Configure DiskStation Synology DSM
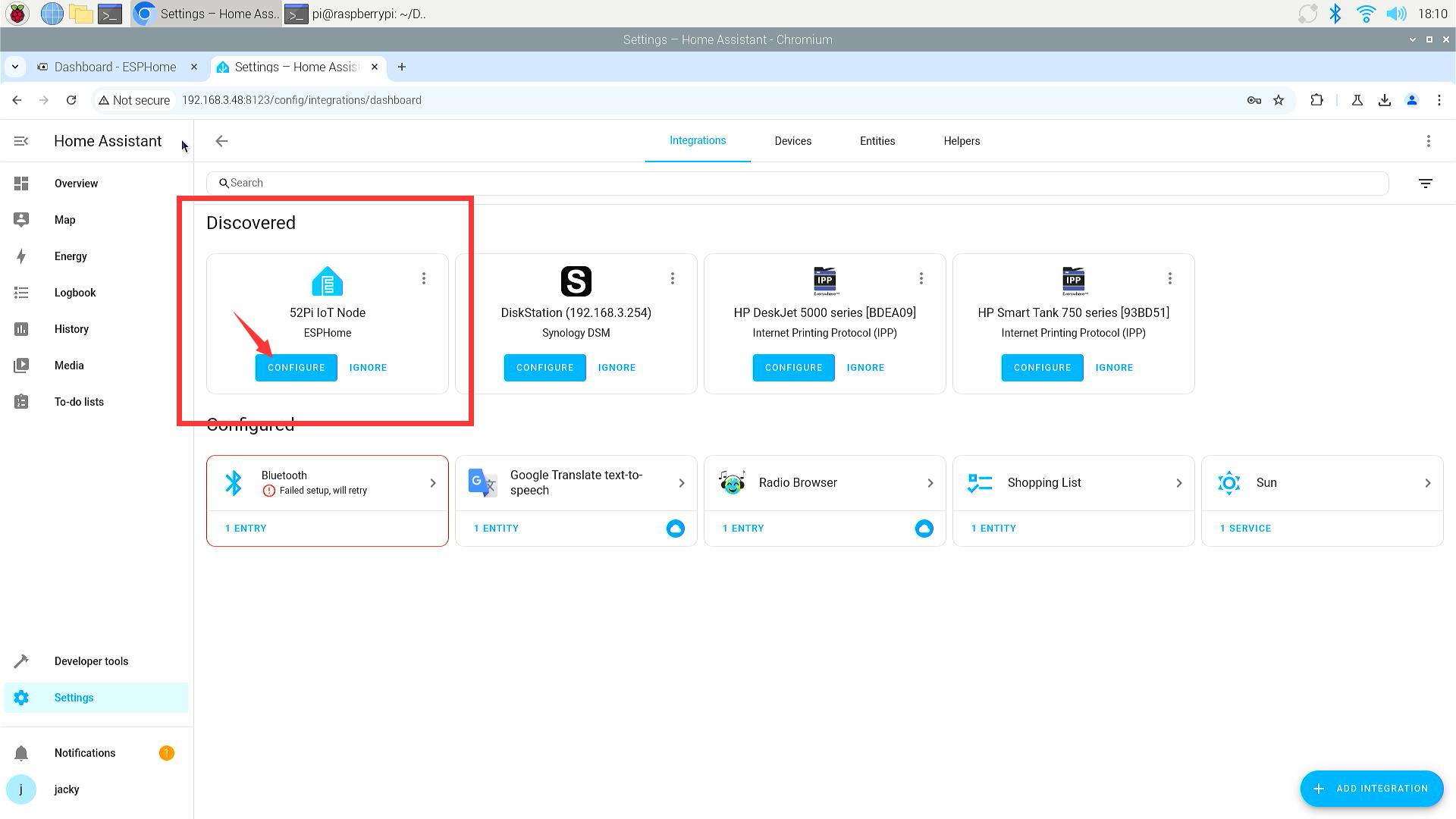Viewport: 1456px width, 819px height. point(545,368)
